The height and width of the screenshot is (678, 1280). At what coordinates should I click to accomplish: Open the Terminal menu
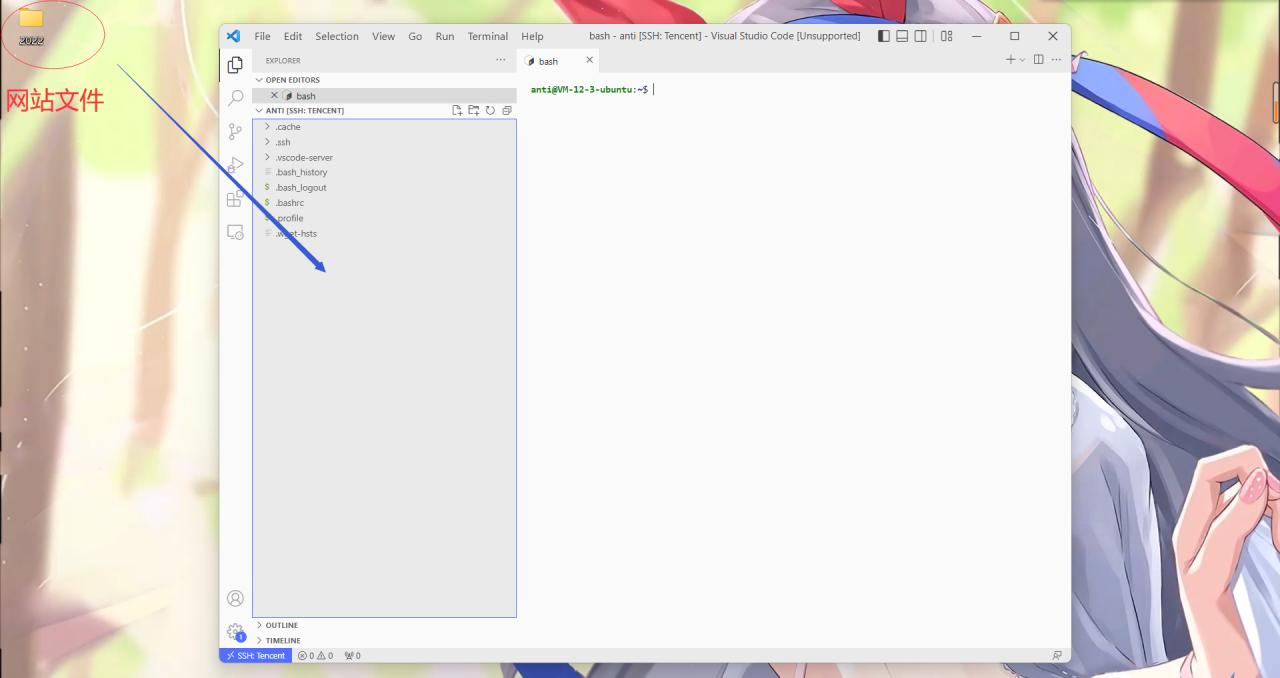click(488, 36)
